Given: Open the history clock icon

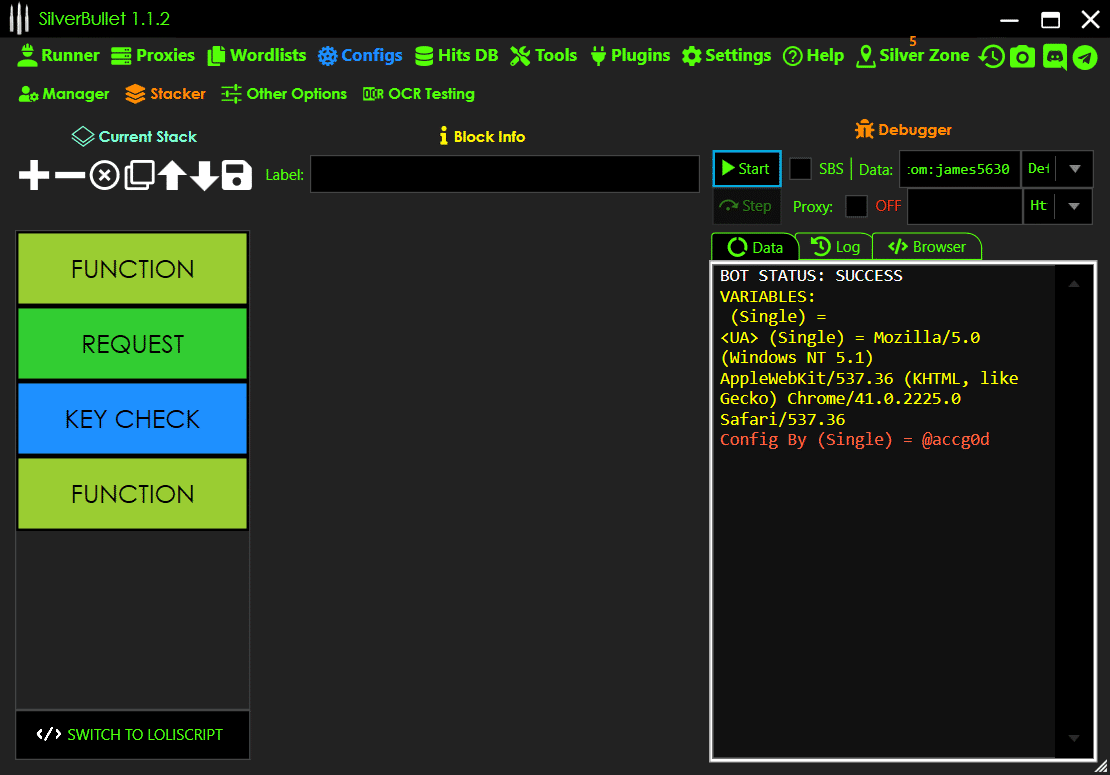Looking at the screenshot, I should [x=992, y=57].
